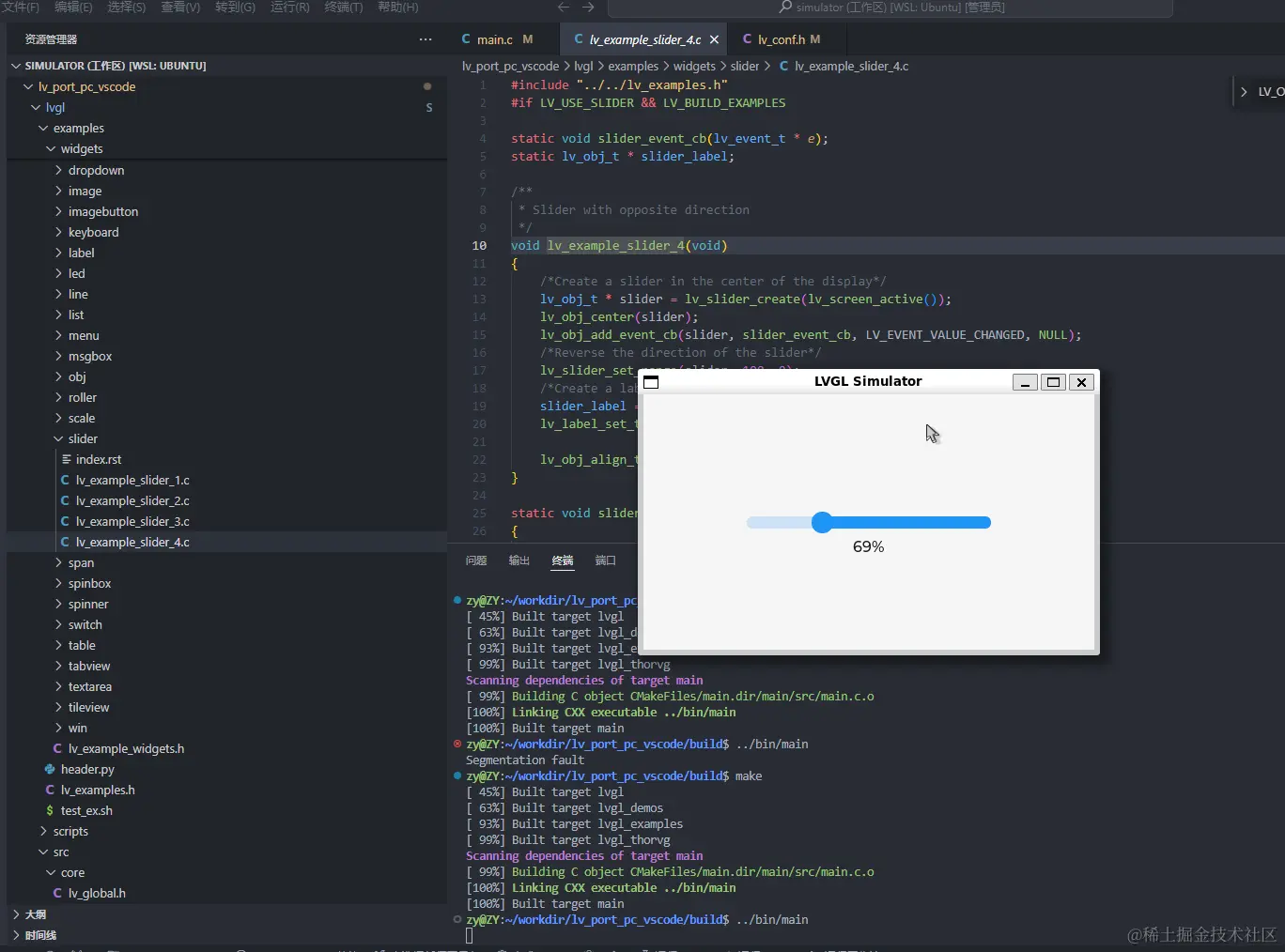Click line number 10 in the editor gutter

pos(479,245)
